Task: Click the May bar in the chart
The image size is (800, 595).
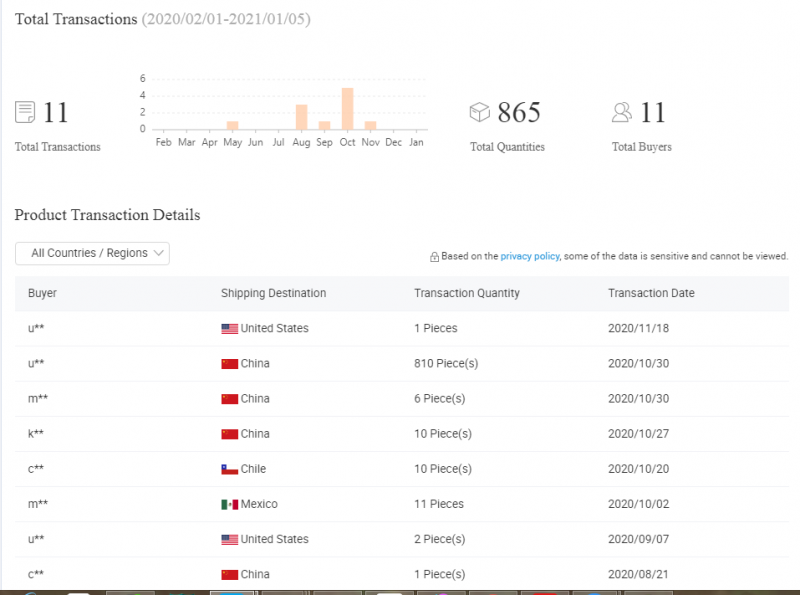Action: 232,125
